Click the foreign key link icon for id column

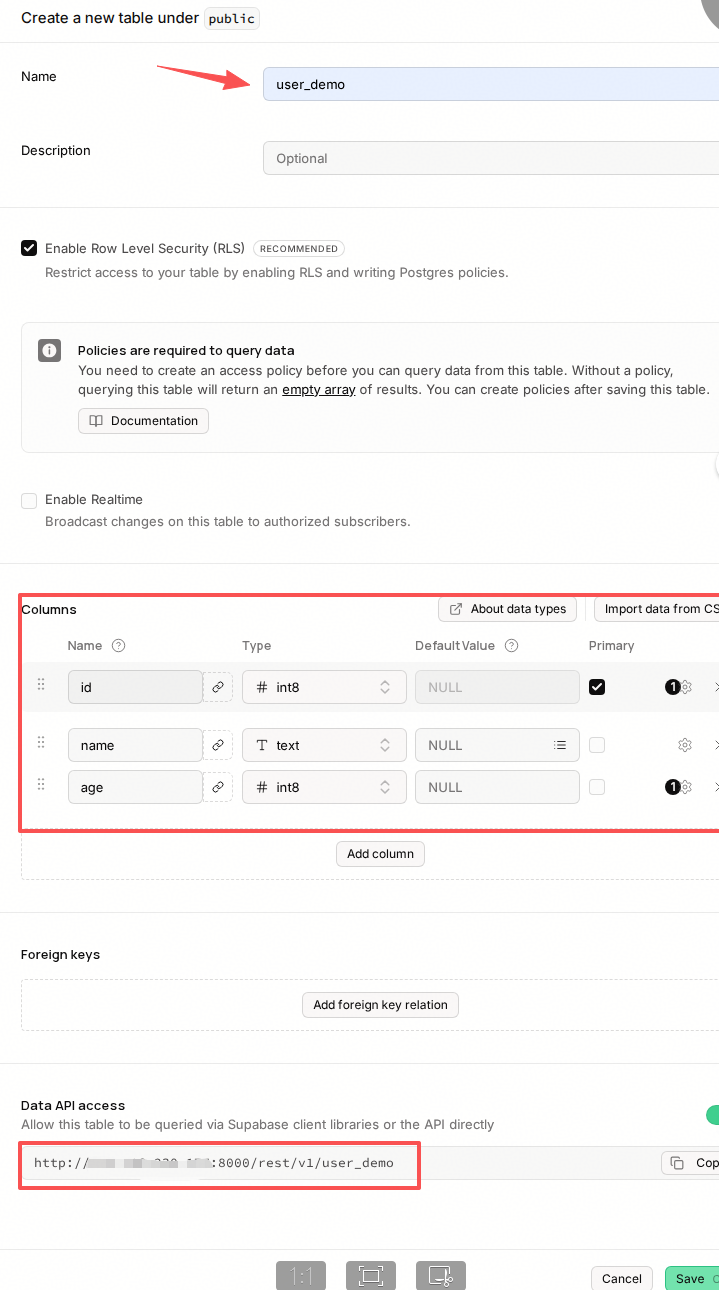[x=217, y=687]
